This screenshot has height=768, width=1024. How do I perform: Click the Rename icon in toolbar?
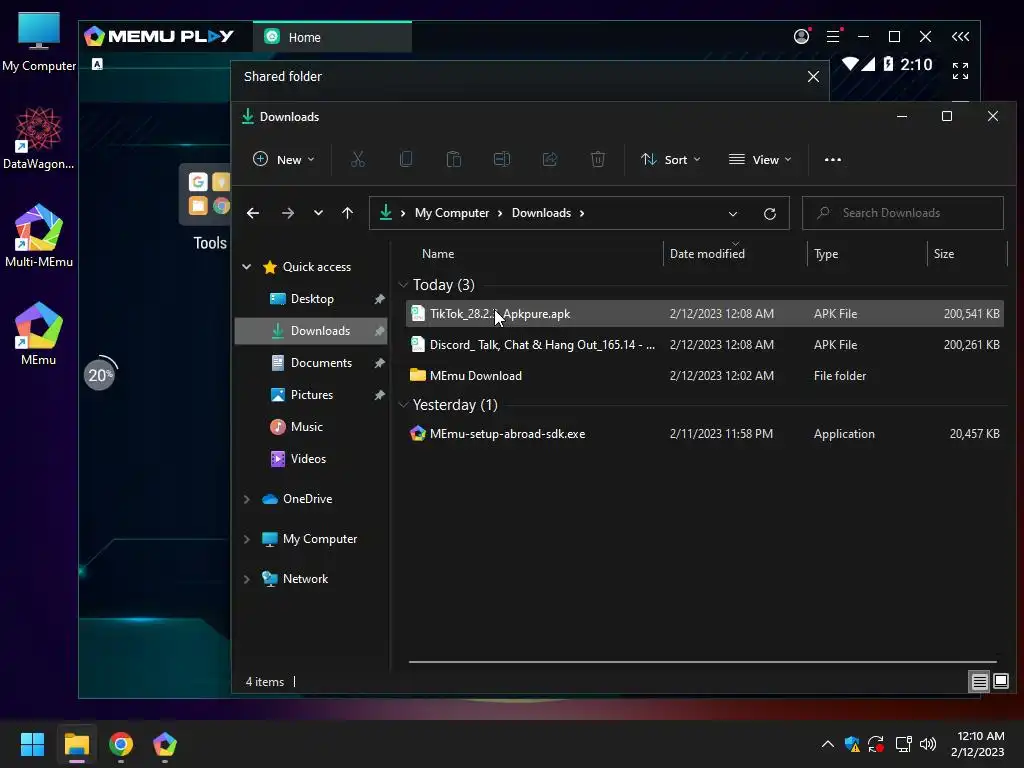click(502, 159)
